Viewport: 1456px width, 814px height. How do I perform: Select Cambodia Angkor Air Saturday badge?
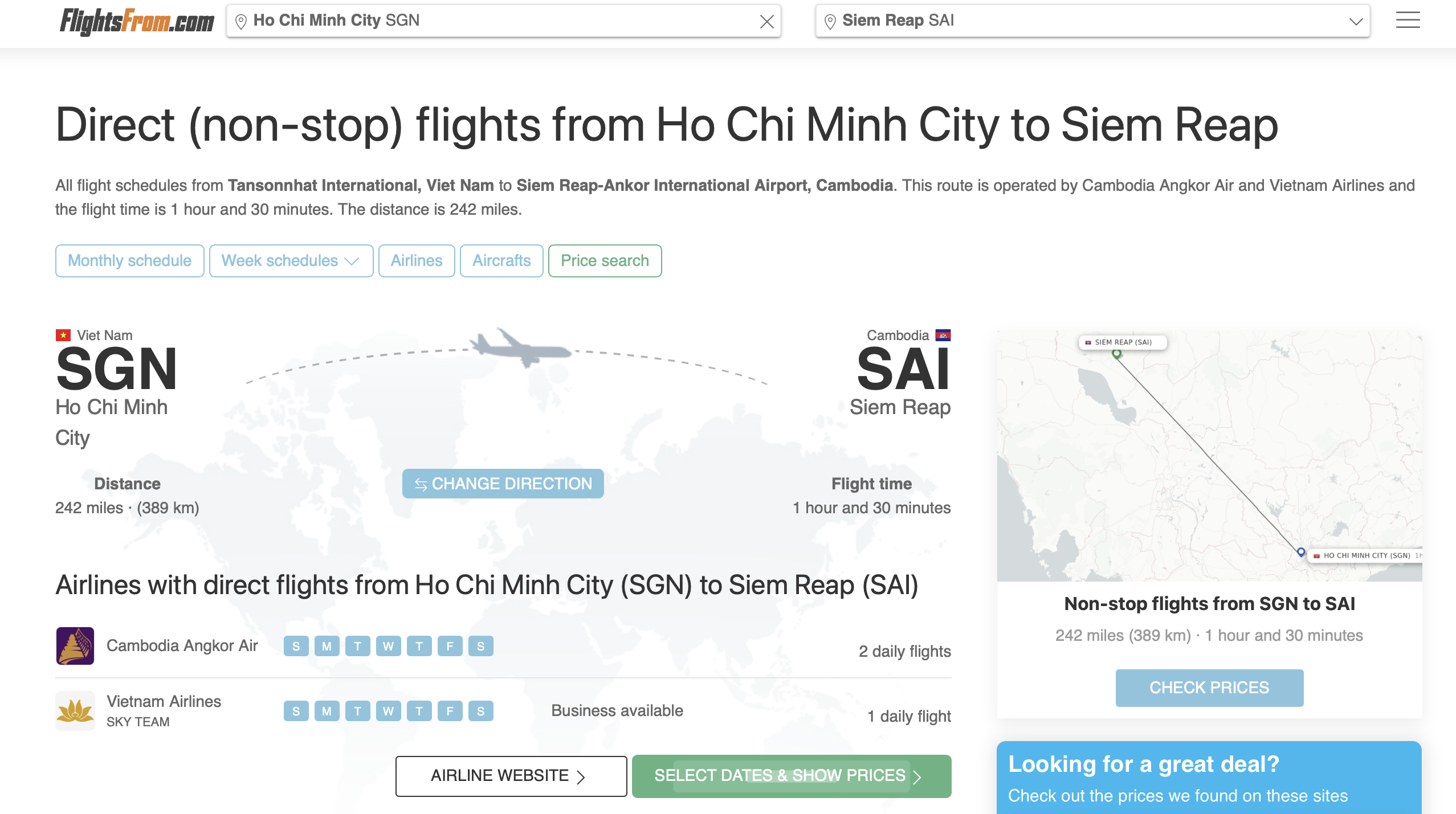tap(481, 646)
